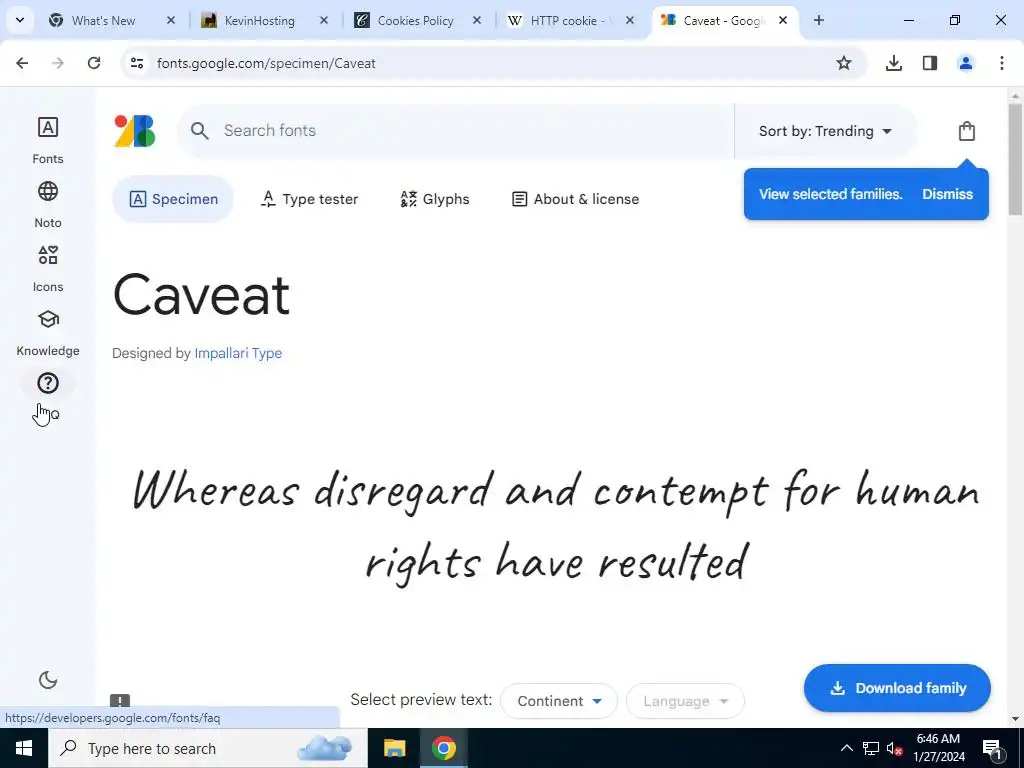
Task: Open the Knowledge section in sidebar
Action: 48,331
